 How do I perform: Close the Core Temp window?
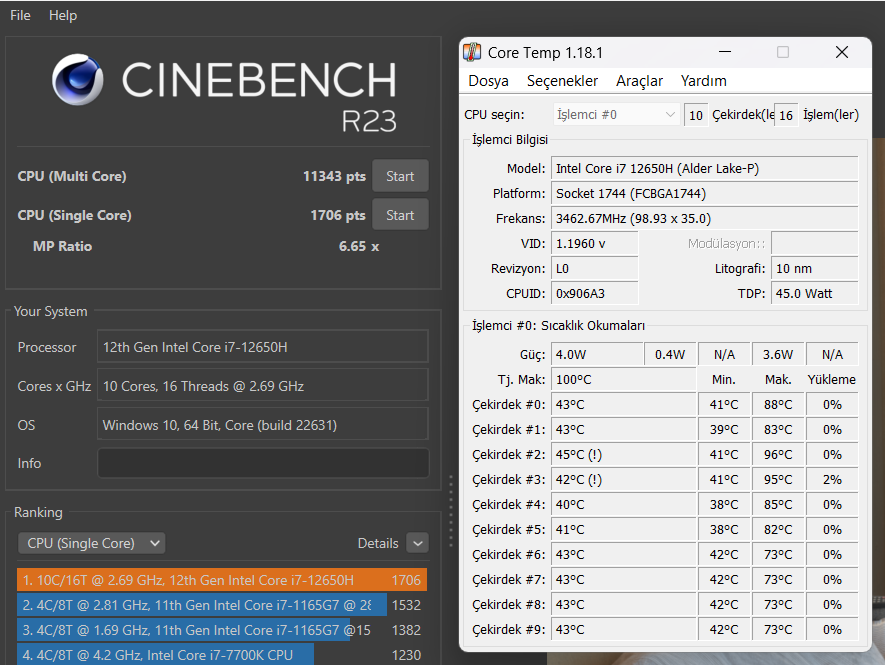[841, 52]
